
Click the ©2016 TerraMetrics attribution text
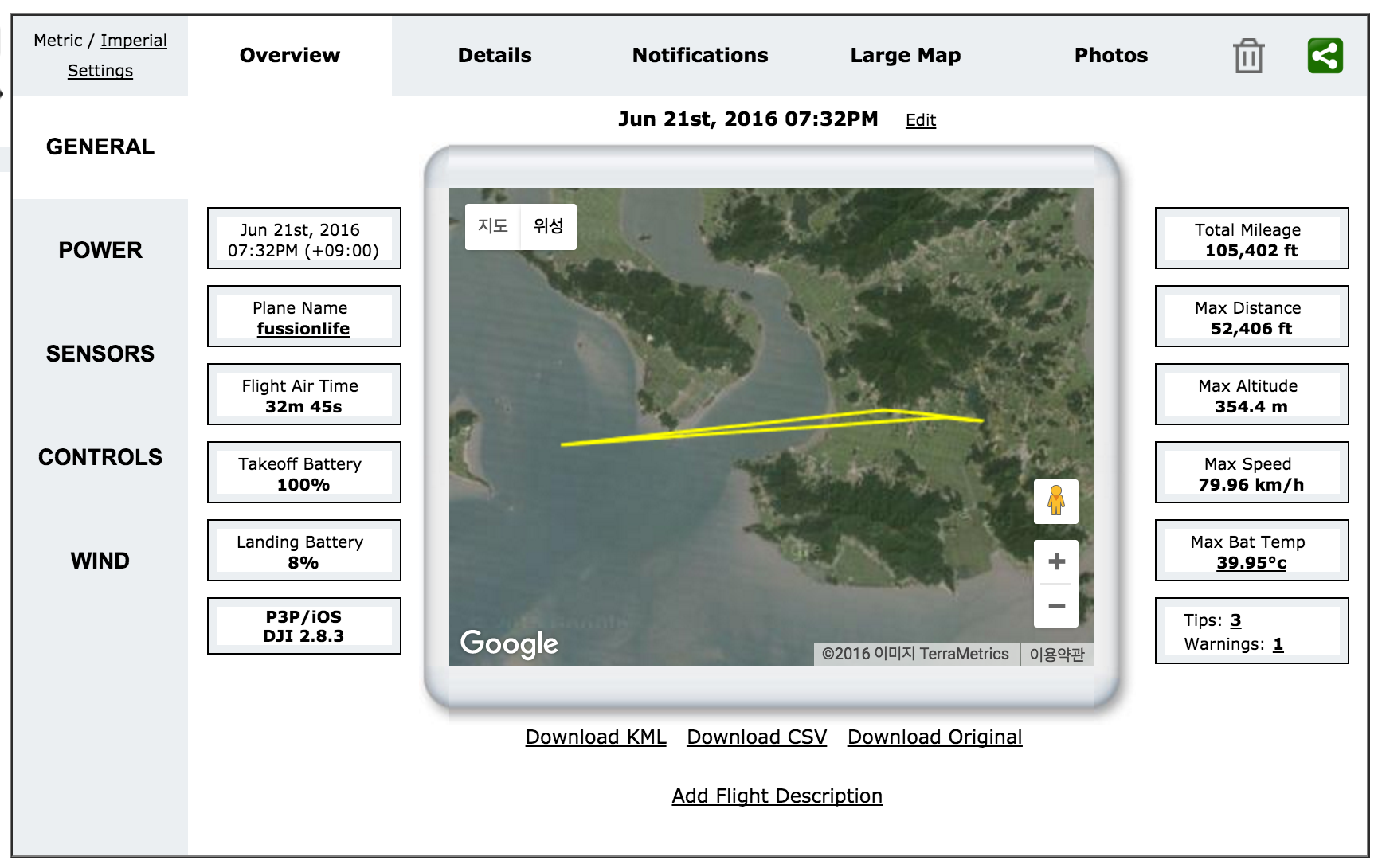915,655
